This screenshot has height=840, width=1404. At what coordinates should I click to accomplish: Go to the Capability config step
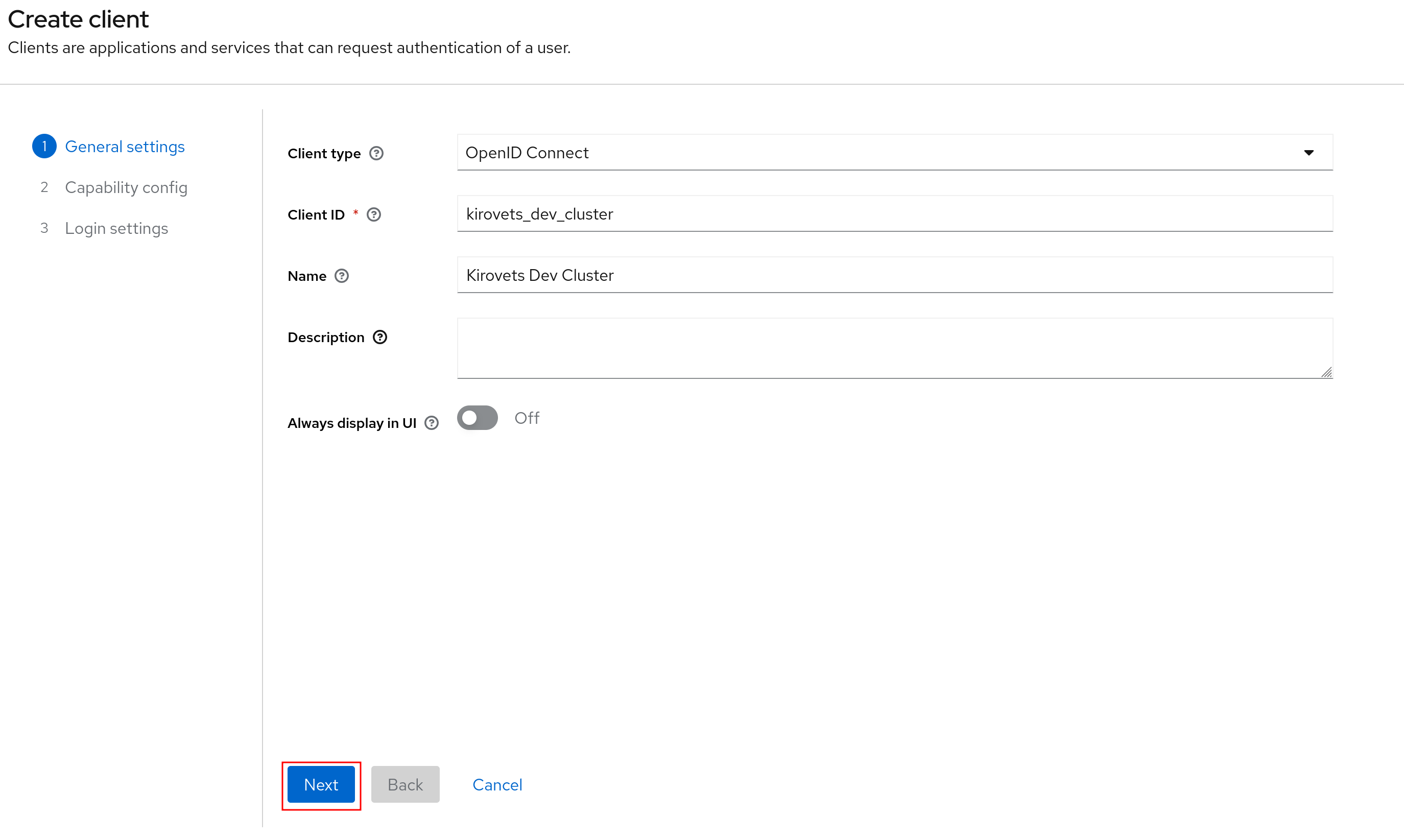[126, 187]
